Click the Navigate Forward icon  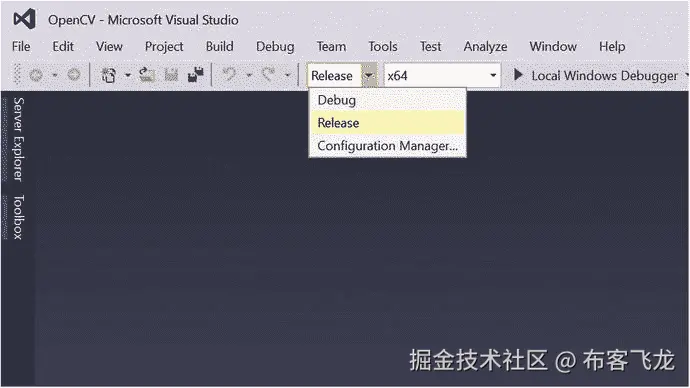coord(73,75)
